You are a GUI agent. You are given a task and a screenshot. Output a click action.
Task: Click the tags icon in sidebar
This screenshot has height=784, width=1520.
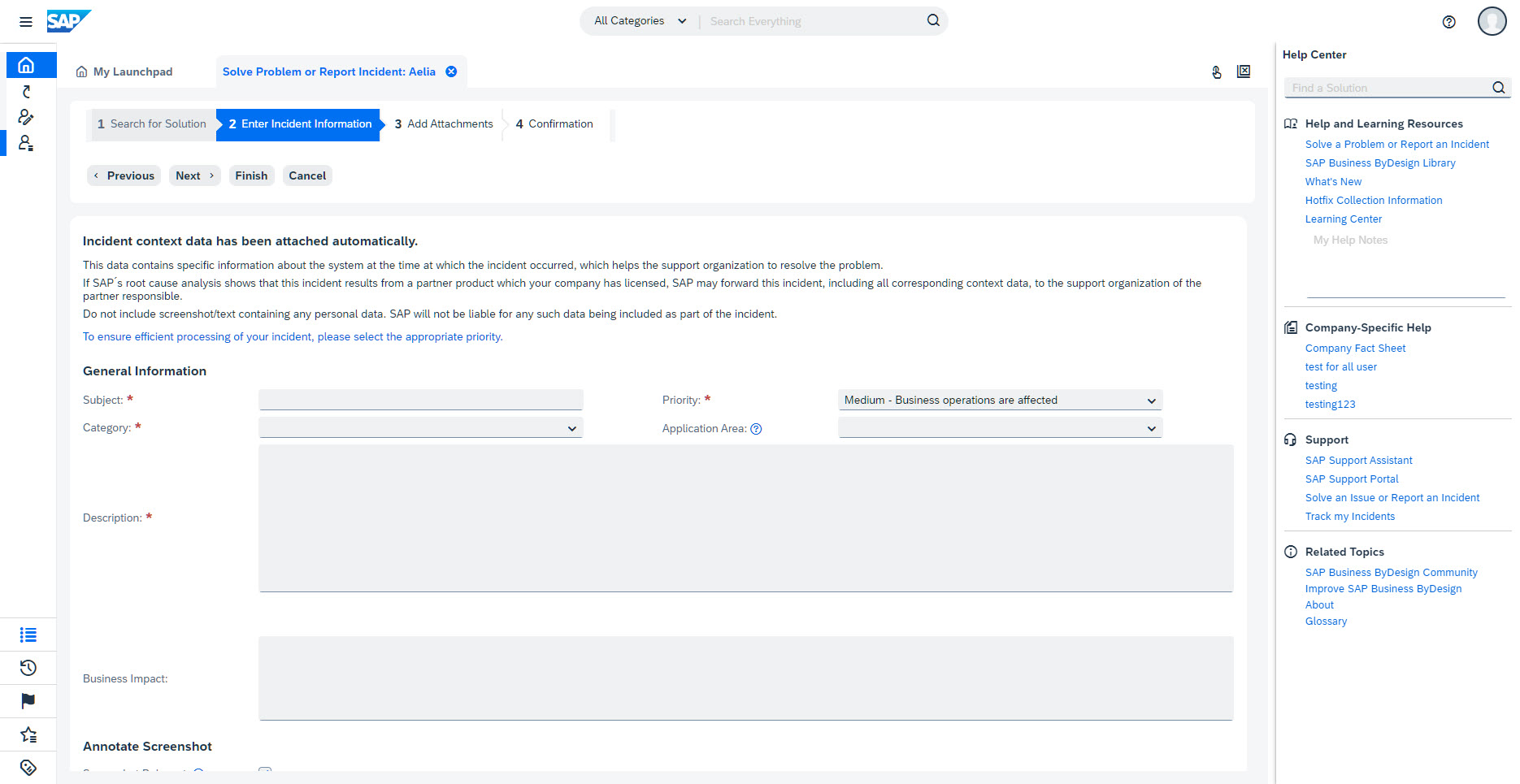point(28,767)
